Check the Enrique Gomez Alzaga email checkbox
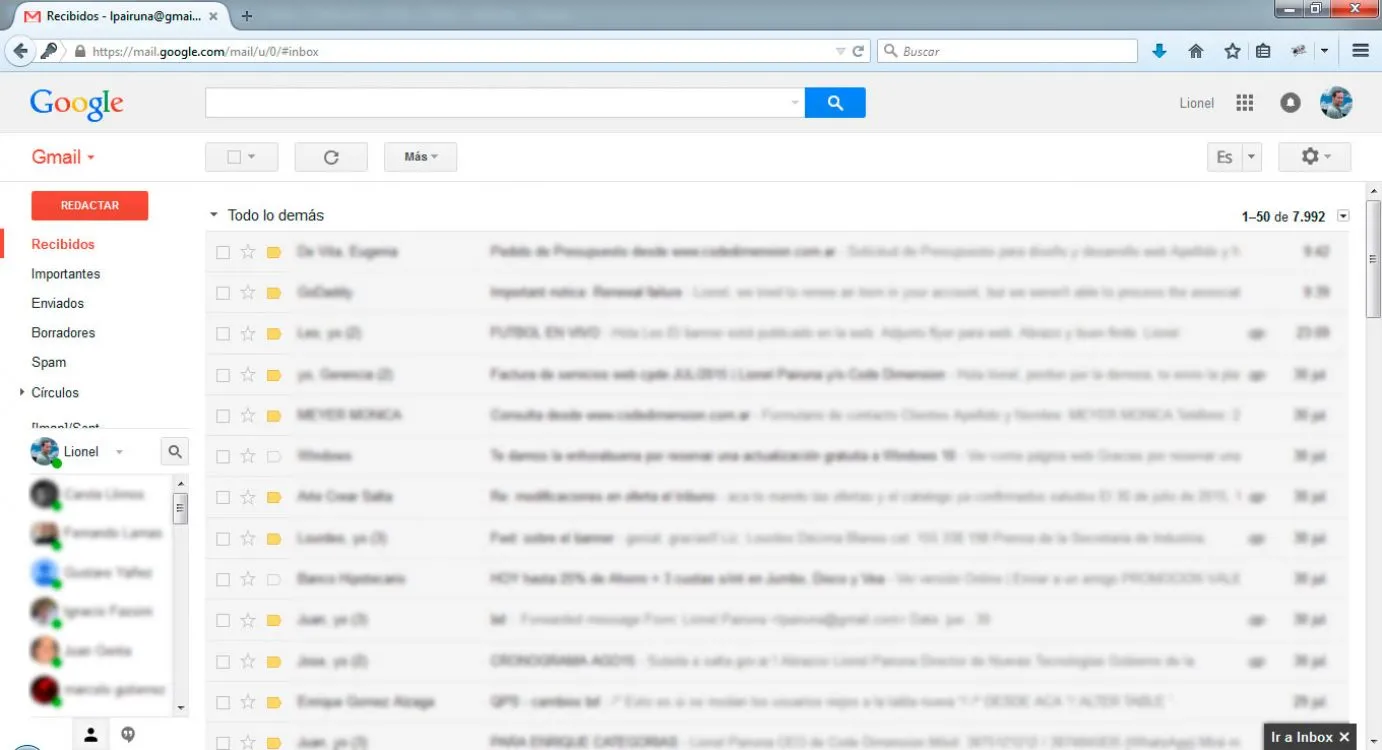The width and height of the screenshot is (1382, 750). coord(223,703)
